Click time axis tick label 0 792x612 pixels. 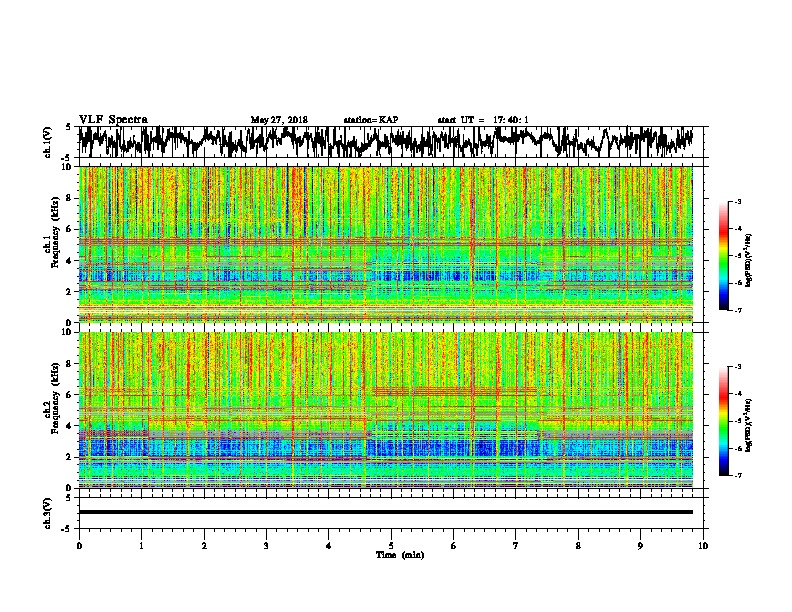coord(79,546)
